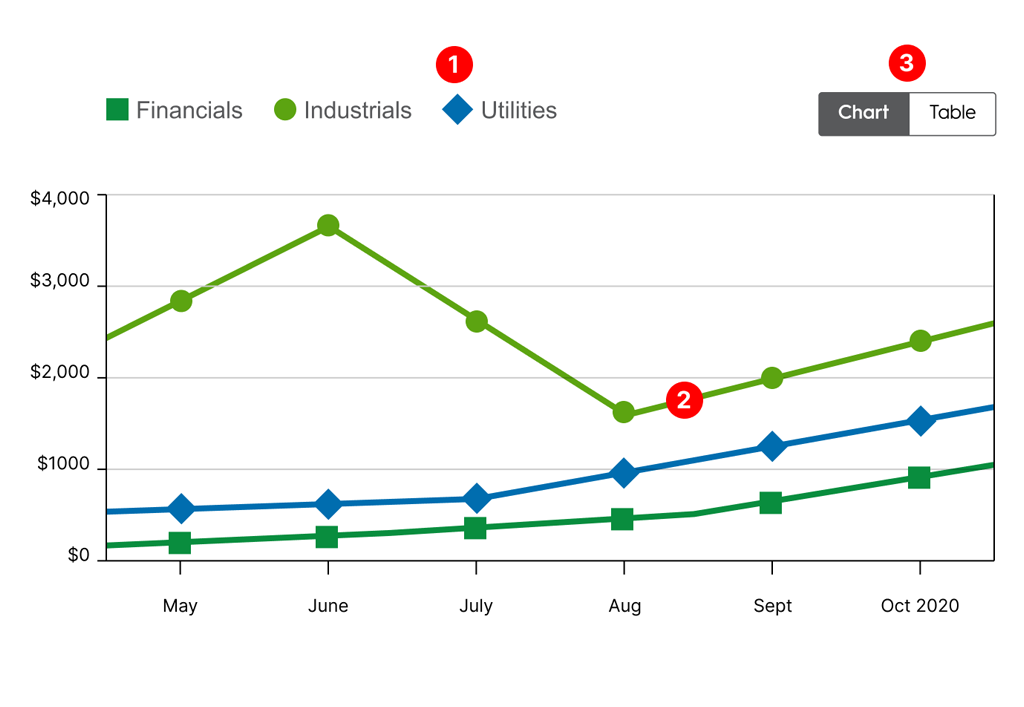Click the Utilities diamond marker for May
Viewport: 1024px width, 707px height.
[x=180, y=508]
